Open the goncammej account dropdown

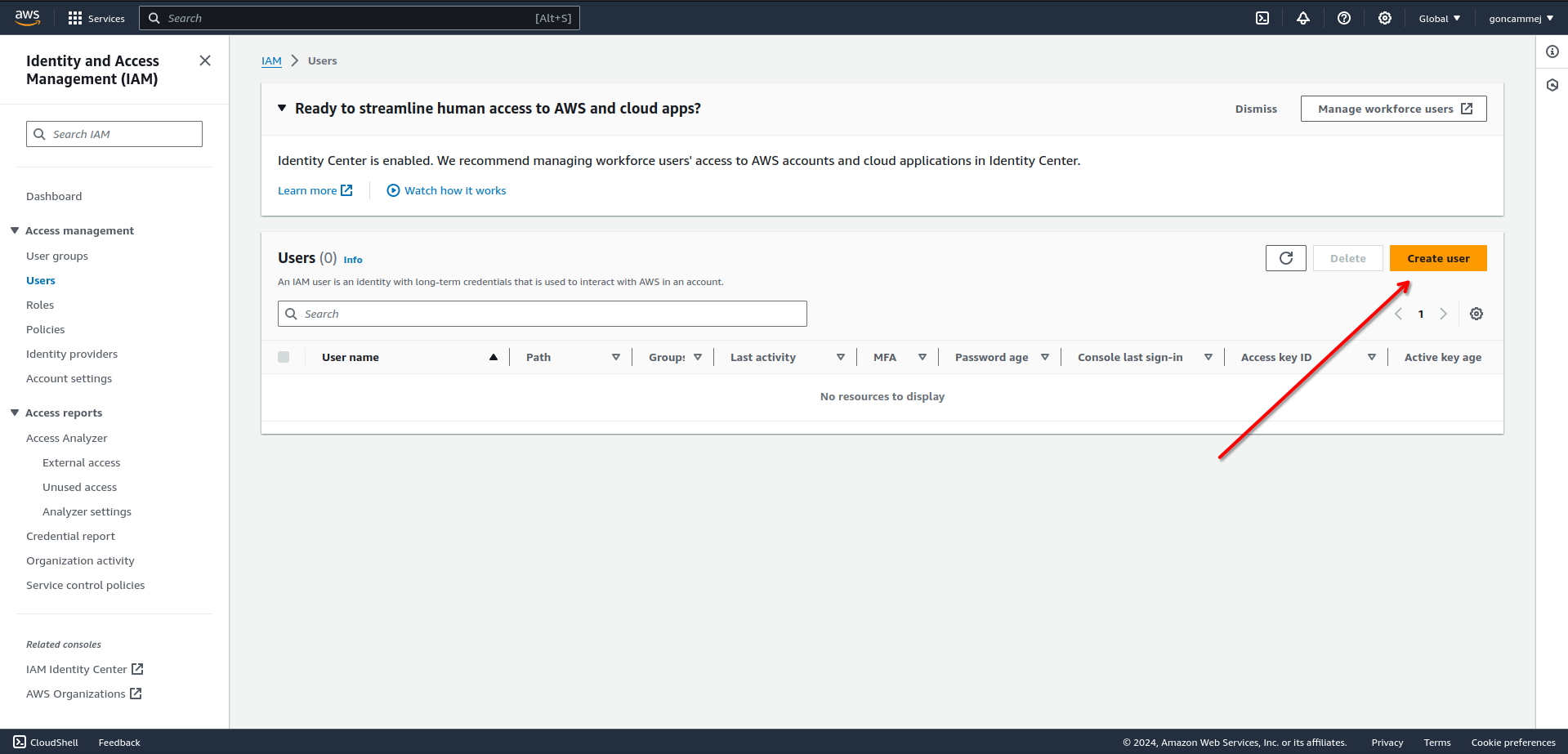1521,18
